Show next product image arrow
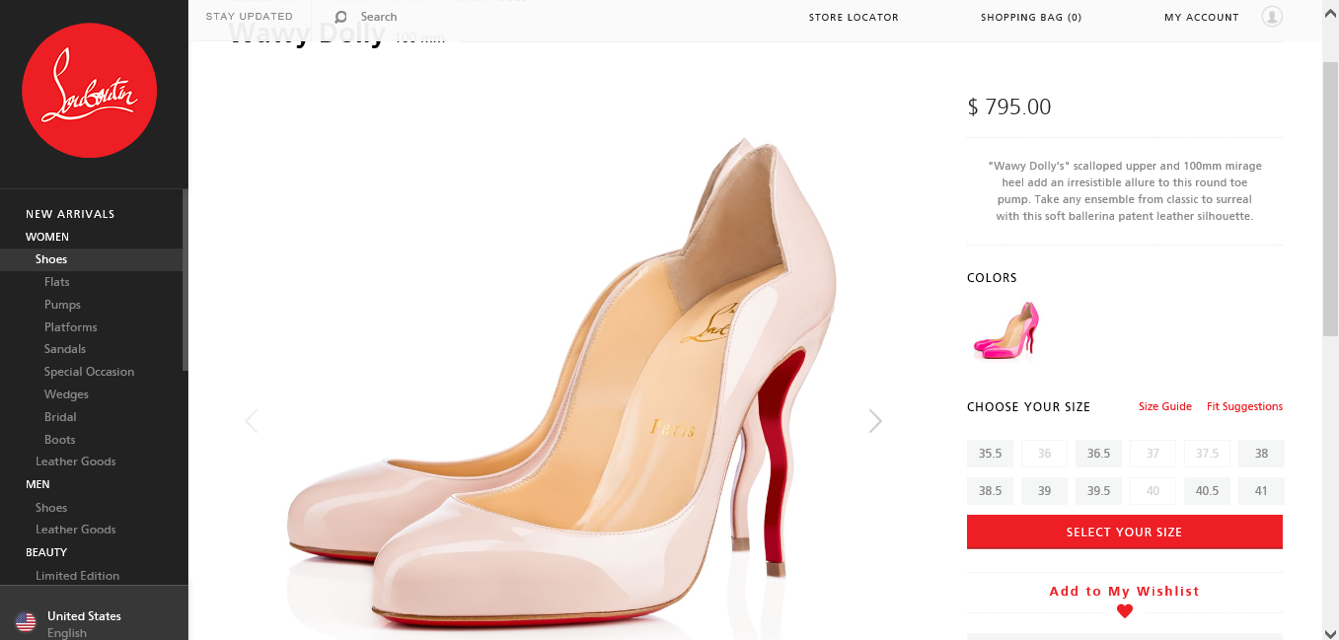 [x=875, y=421]
